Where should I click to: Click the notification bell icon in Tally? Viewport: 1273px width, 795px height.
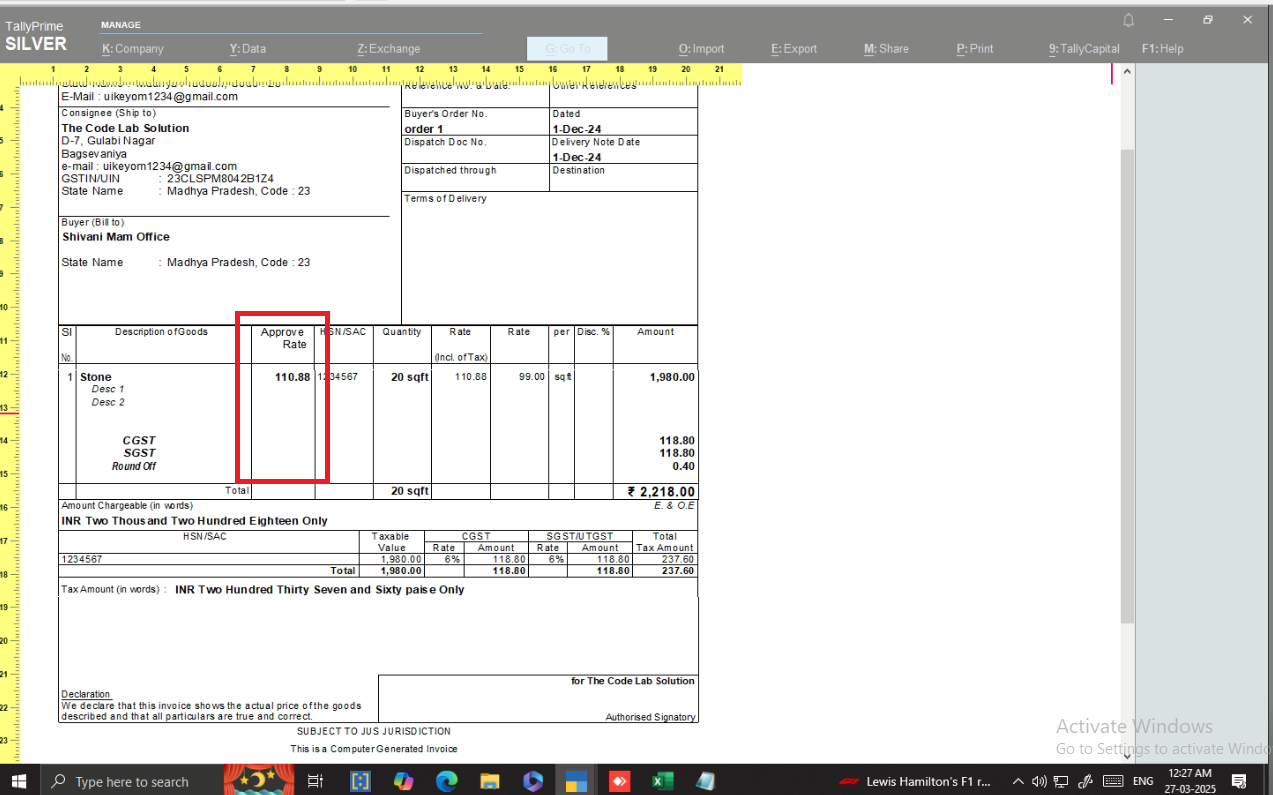pos(1129,20)
